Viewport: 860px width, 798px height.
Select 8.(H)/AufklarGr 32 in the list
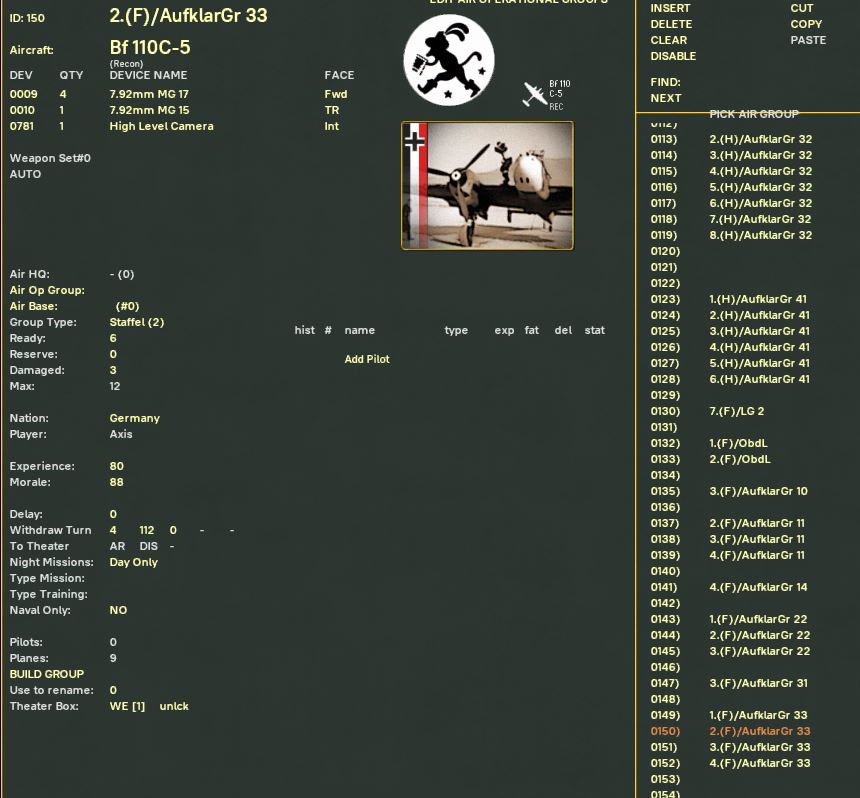pos(760,235)
